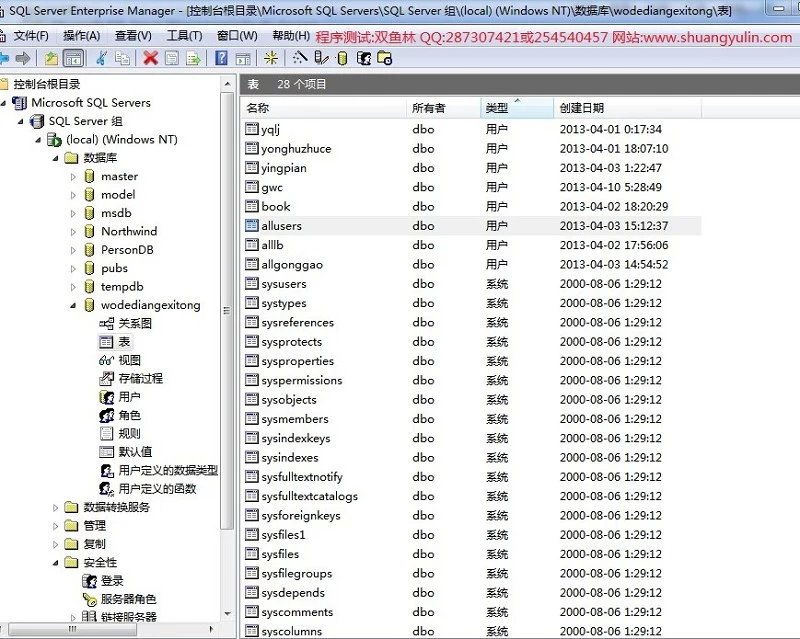Image resolution: width=800 pixels, height=639 pixels.
Task: Collapse the wodediangexitong database node
Action: click(73, 305)
